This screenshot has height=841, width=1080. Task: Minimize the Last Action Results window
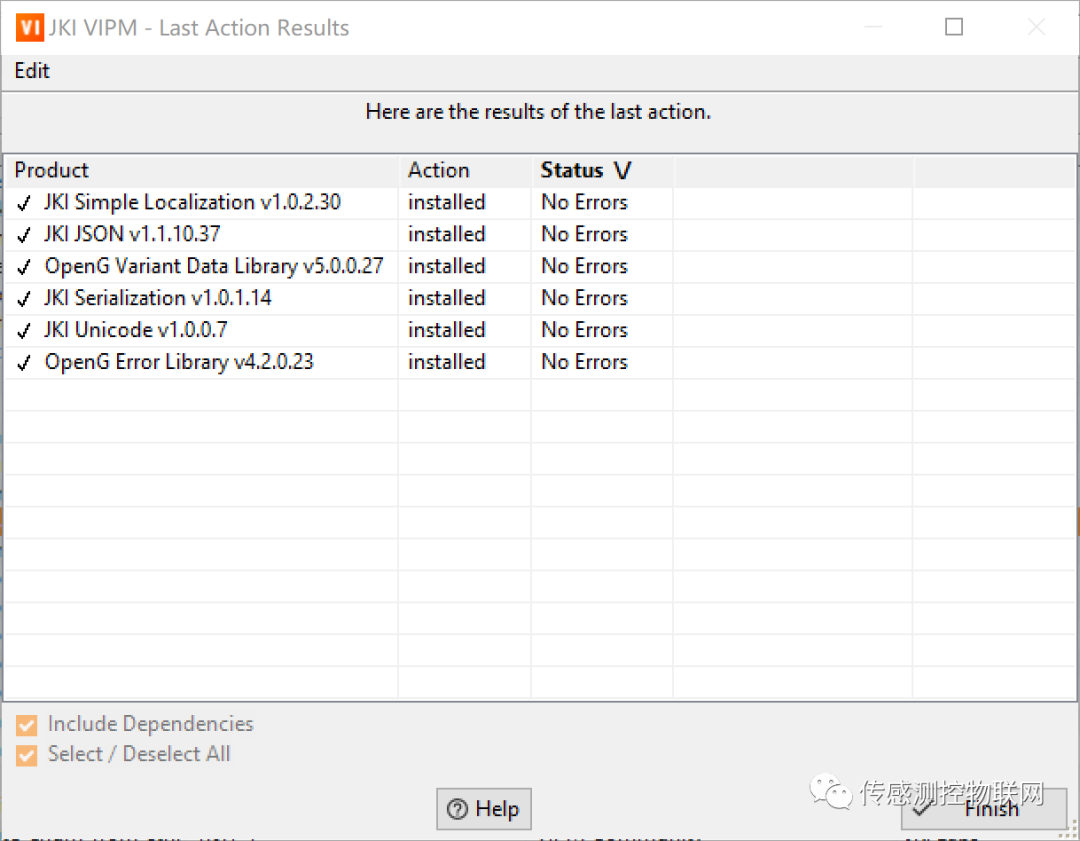(x=873, y=27)
